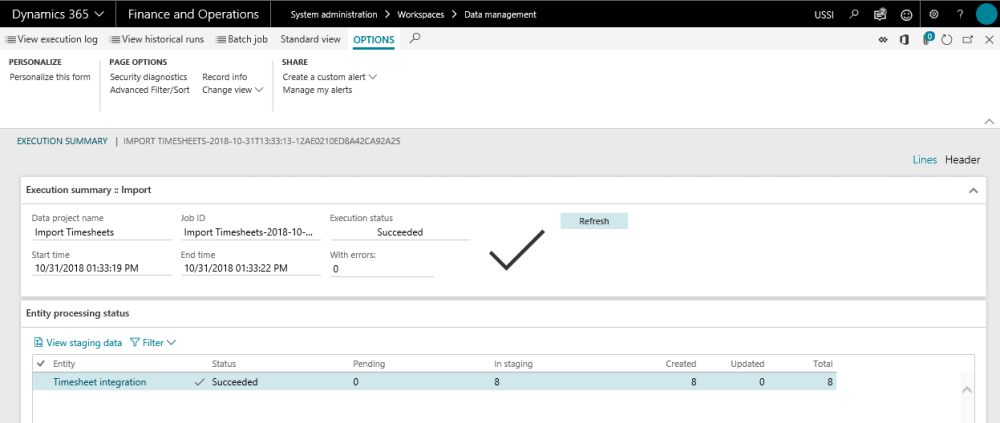Viewport: 1000px width, 423px height.
Task: Open the settings gear icon
Action: click(933, 15)
